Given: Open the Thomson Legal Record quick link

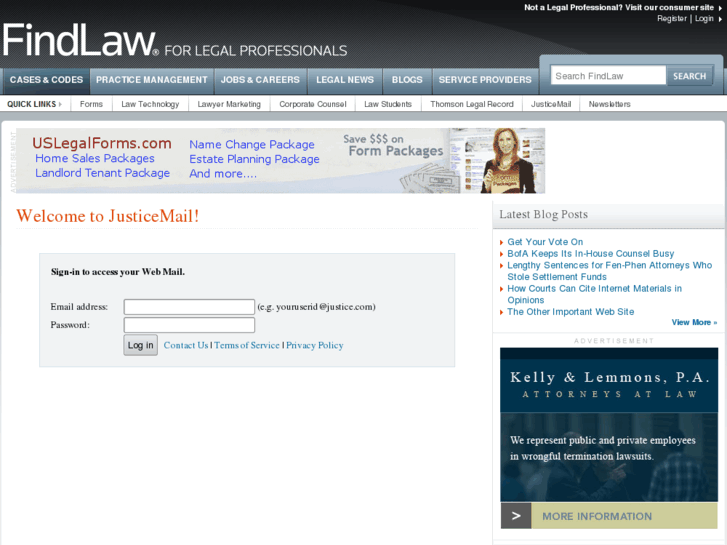Looking at the screenshot, I should 472,104.
